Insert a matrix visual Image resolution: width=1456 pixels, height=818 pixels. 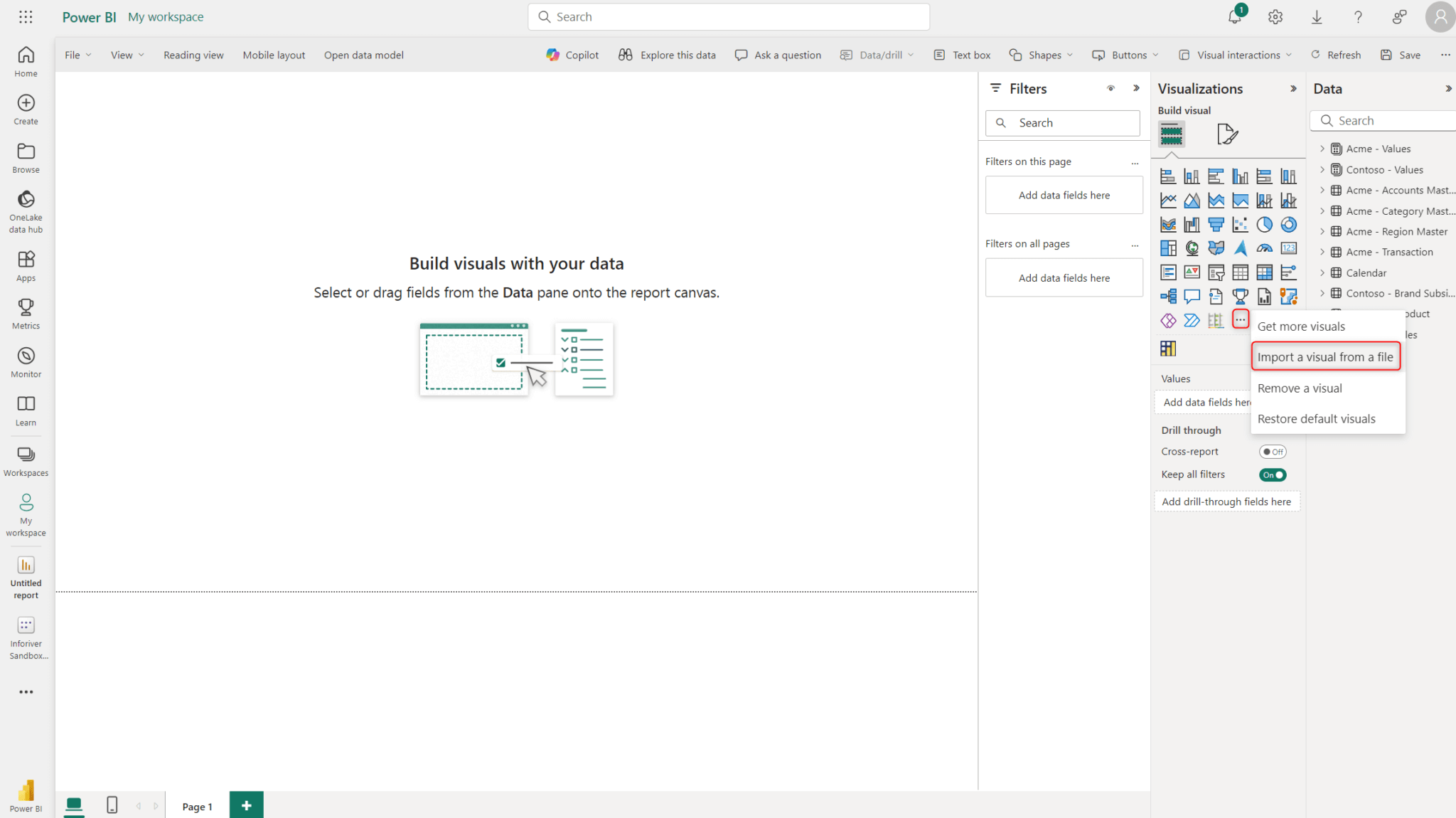(x=1265, y=272)
